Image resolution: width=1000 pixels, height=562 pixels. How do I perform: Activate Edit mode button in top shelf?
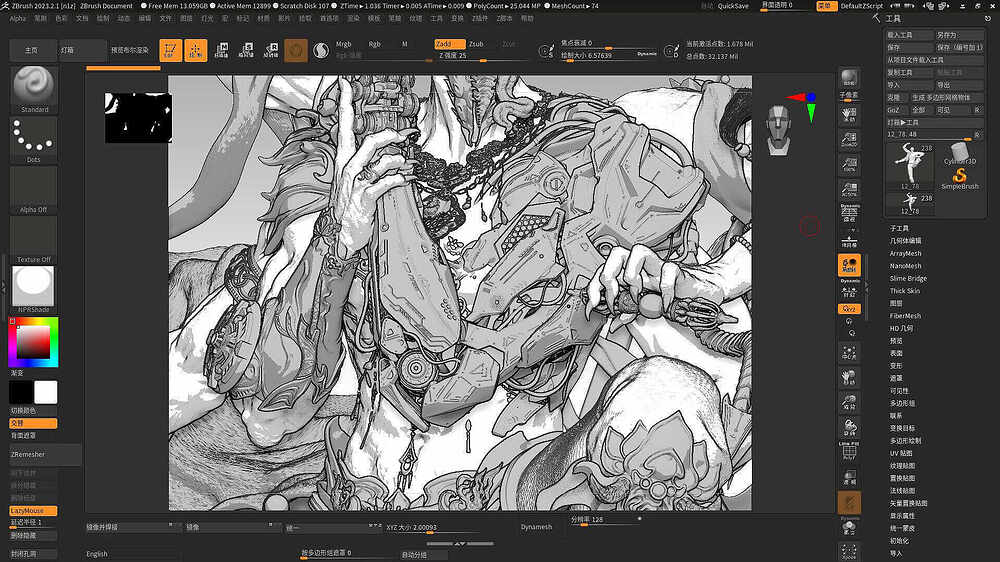pyautogui.click(x=171, y=50)
